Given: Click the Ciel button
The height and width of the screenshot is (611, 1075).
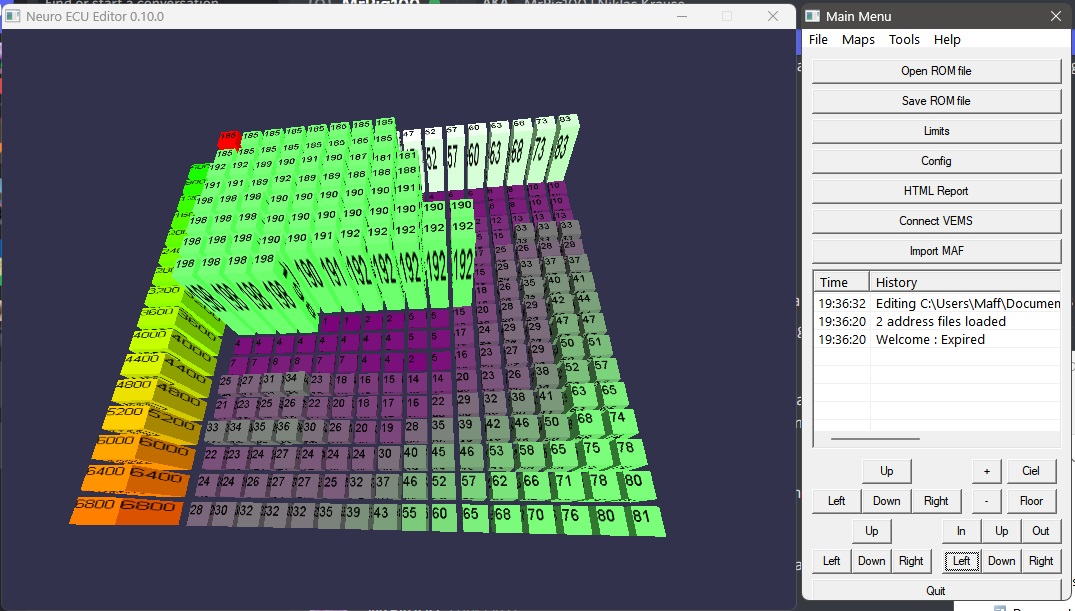Looking at the screenshot, I should [1031, 471].
